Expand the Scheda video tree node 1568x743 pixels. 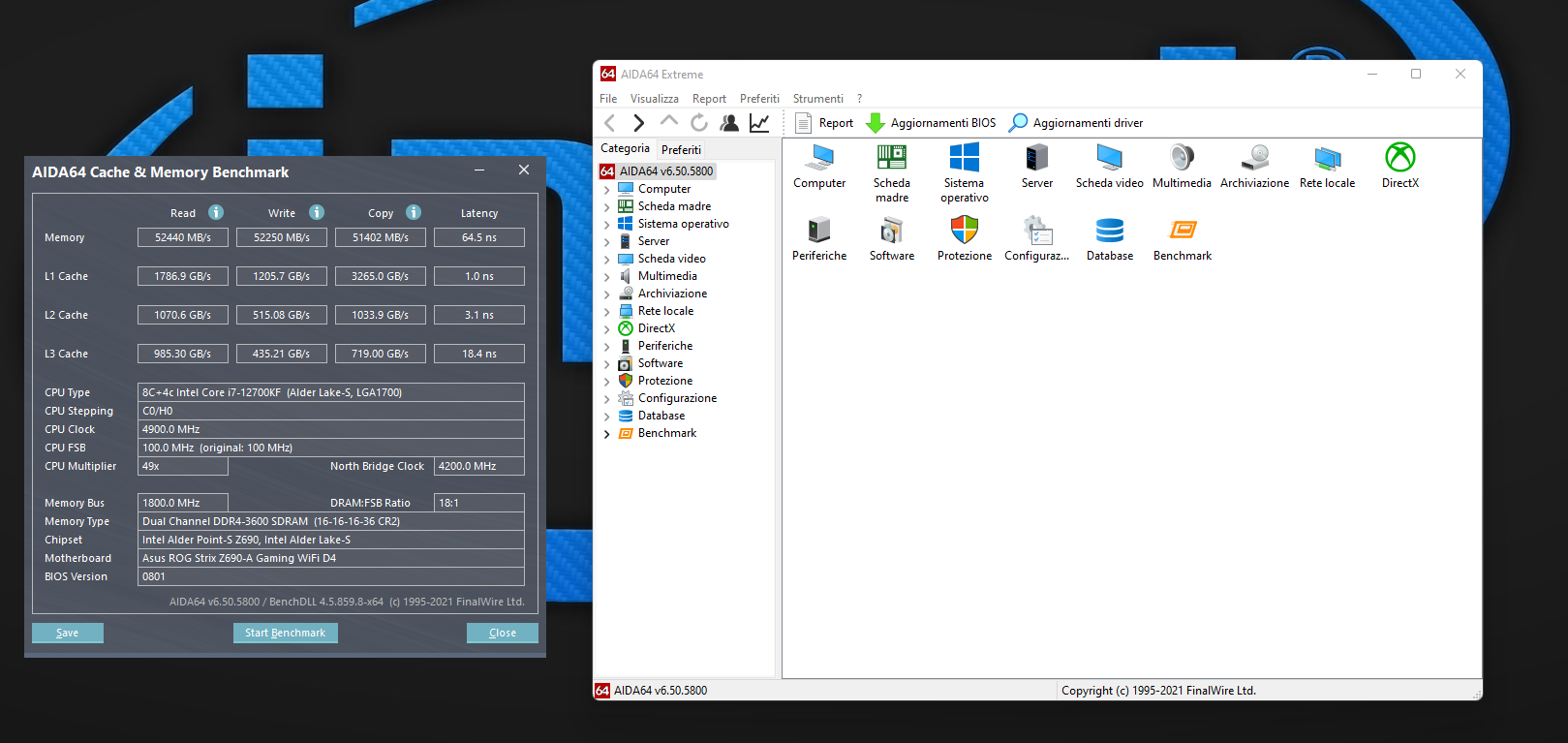[x=607, y=260]
